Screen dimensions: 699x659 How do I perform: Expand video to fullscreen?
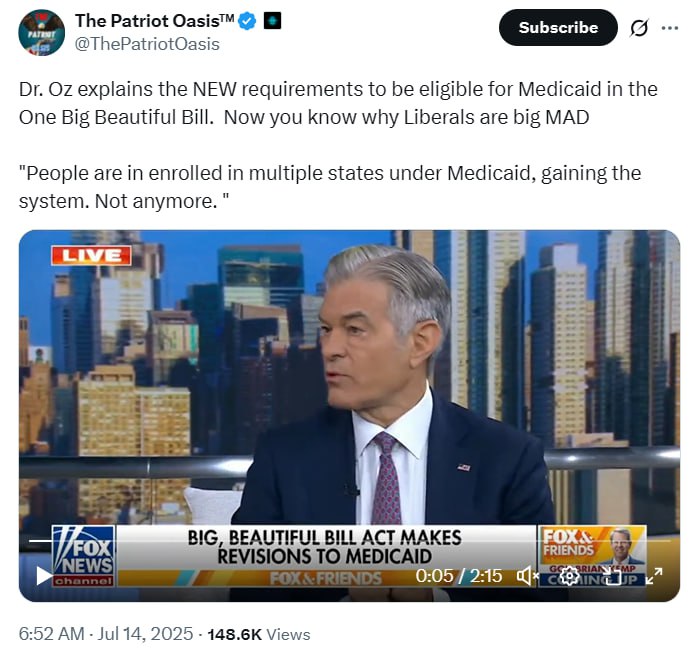click(654, 576)
